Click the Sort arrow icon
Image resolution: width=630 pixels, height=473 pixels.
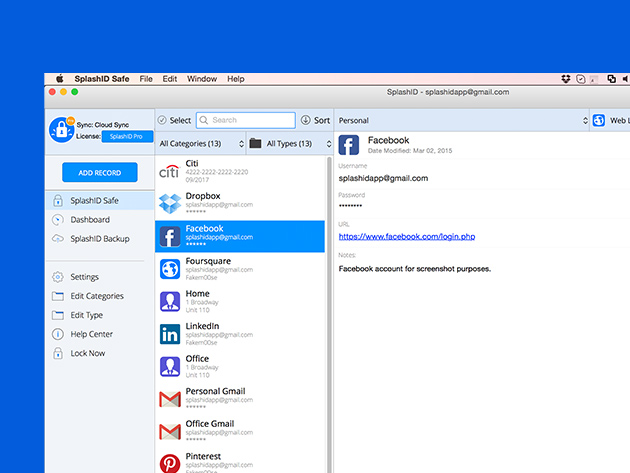pos(306,120)
